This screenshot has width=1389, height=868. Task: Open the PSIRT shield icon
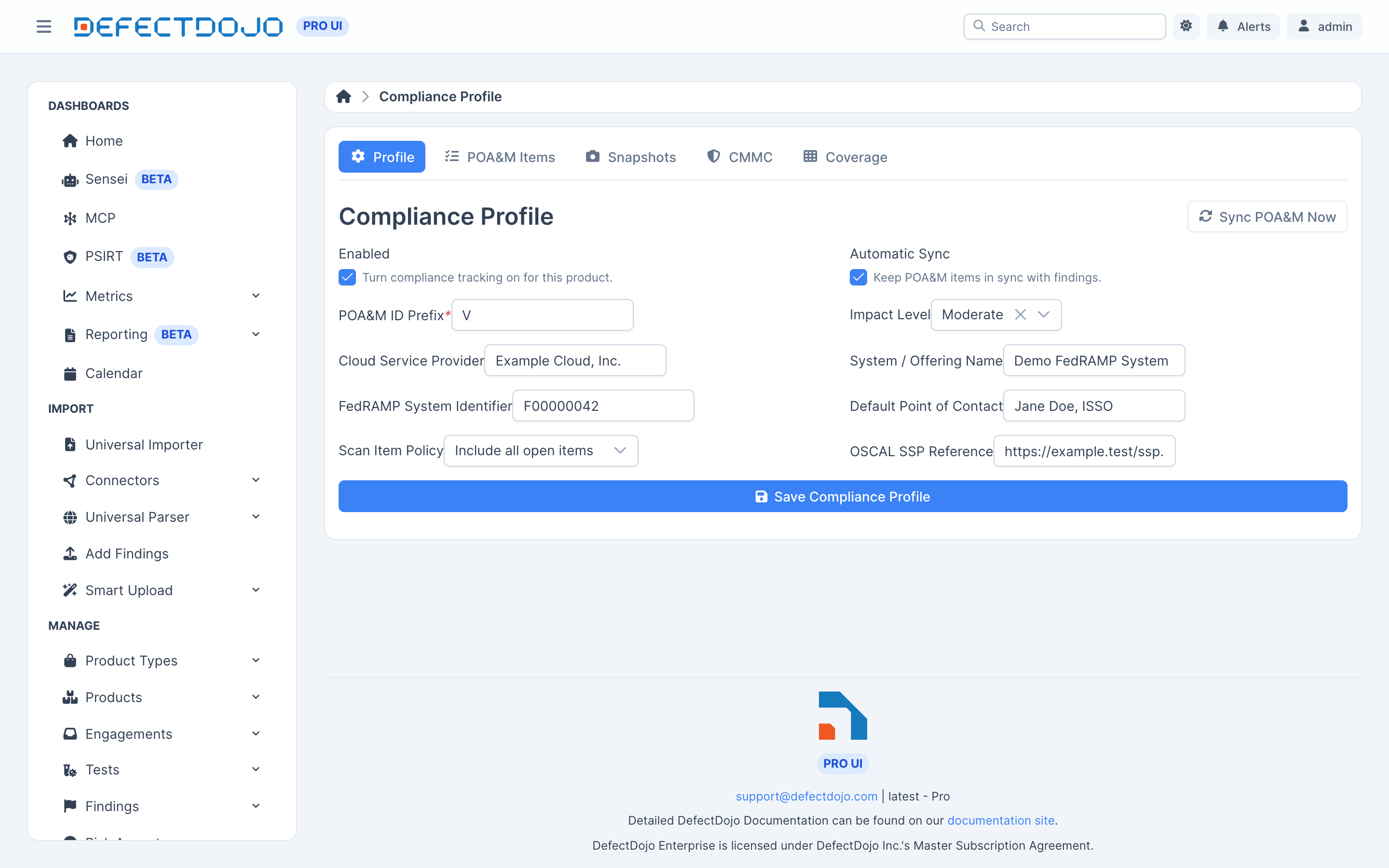[70, 257]
